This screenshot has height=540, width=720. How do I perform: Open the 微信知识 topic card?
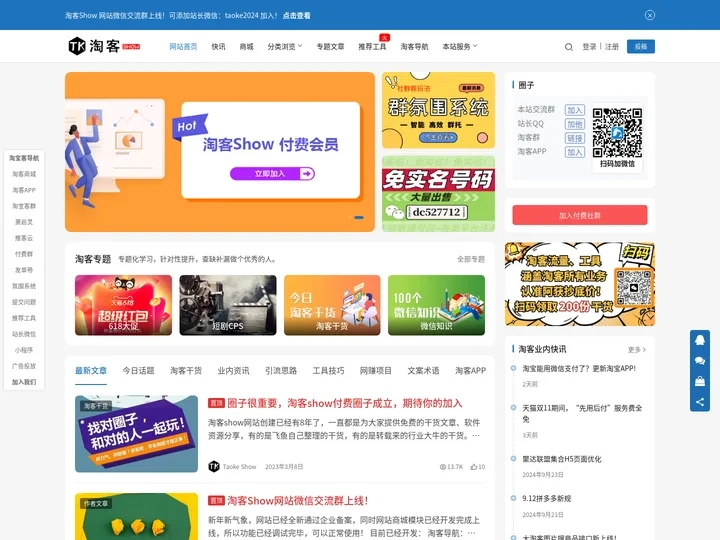[x=436, y=305]
